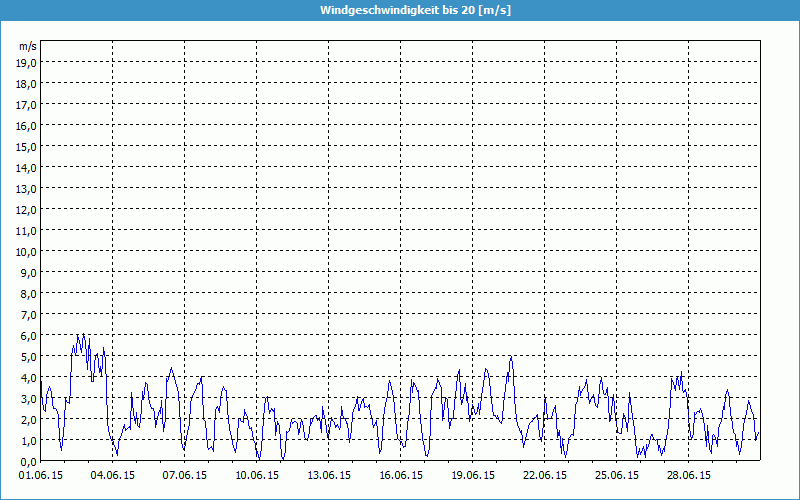
Task: Click the 19.06.15 date label
Action: coord(473,475)
